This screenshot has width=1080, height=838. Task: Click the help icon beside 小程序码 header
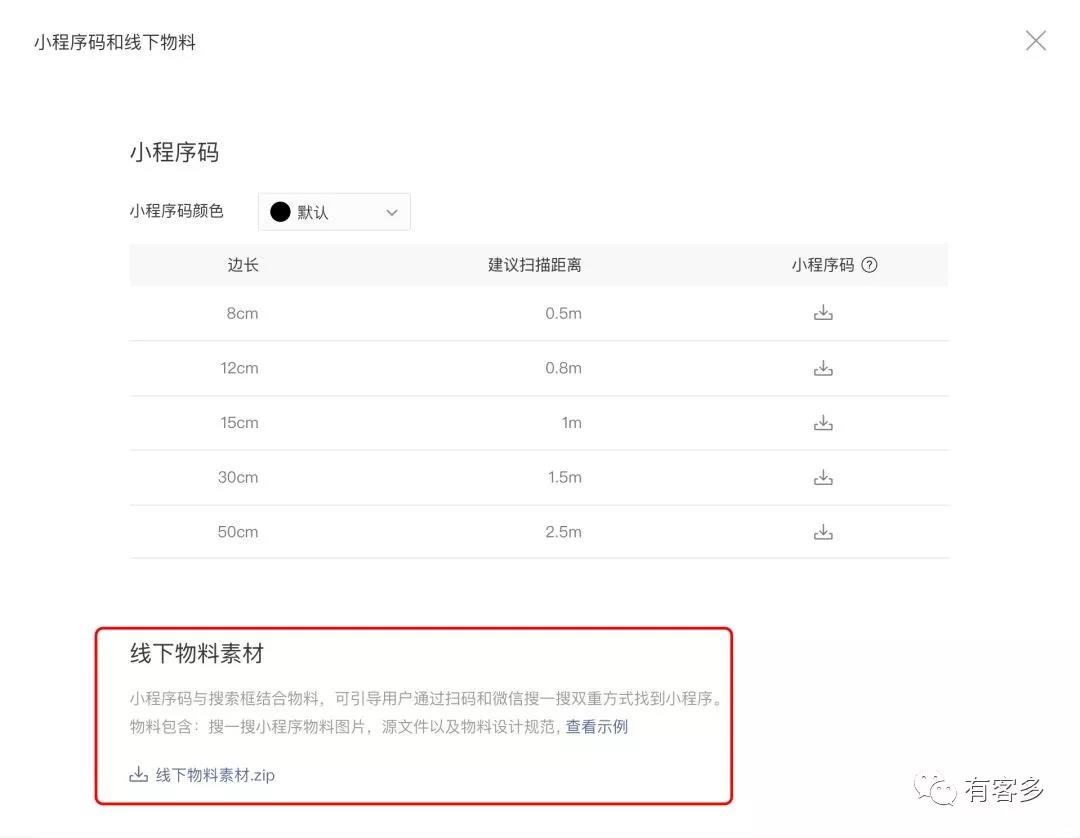point(869,265)
